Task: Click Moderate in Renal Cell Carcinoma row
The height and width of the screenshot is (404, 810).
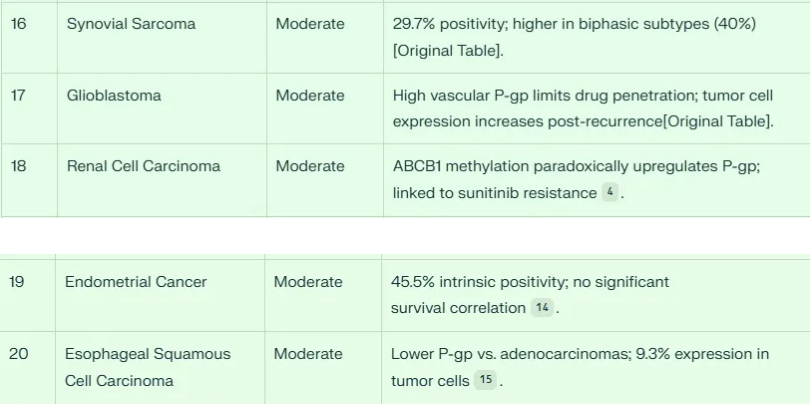Action: point(310,166)
